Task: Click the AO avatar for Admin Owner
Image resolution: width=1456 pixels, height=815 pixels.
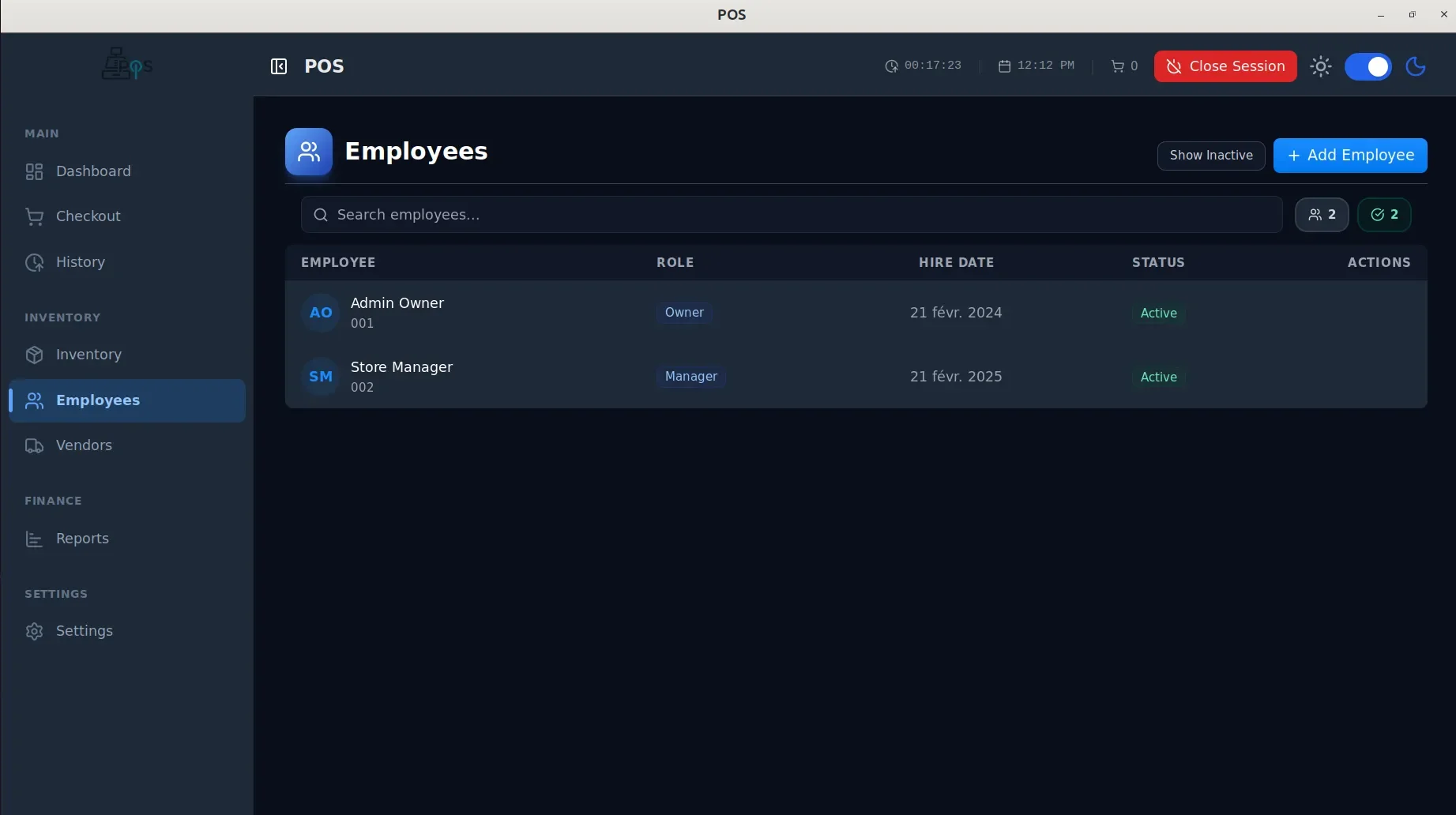Action: pyautogui.click(x=321, y=313)
